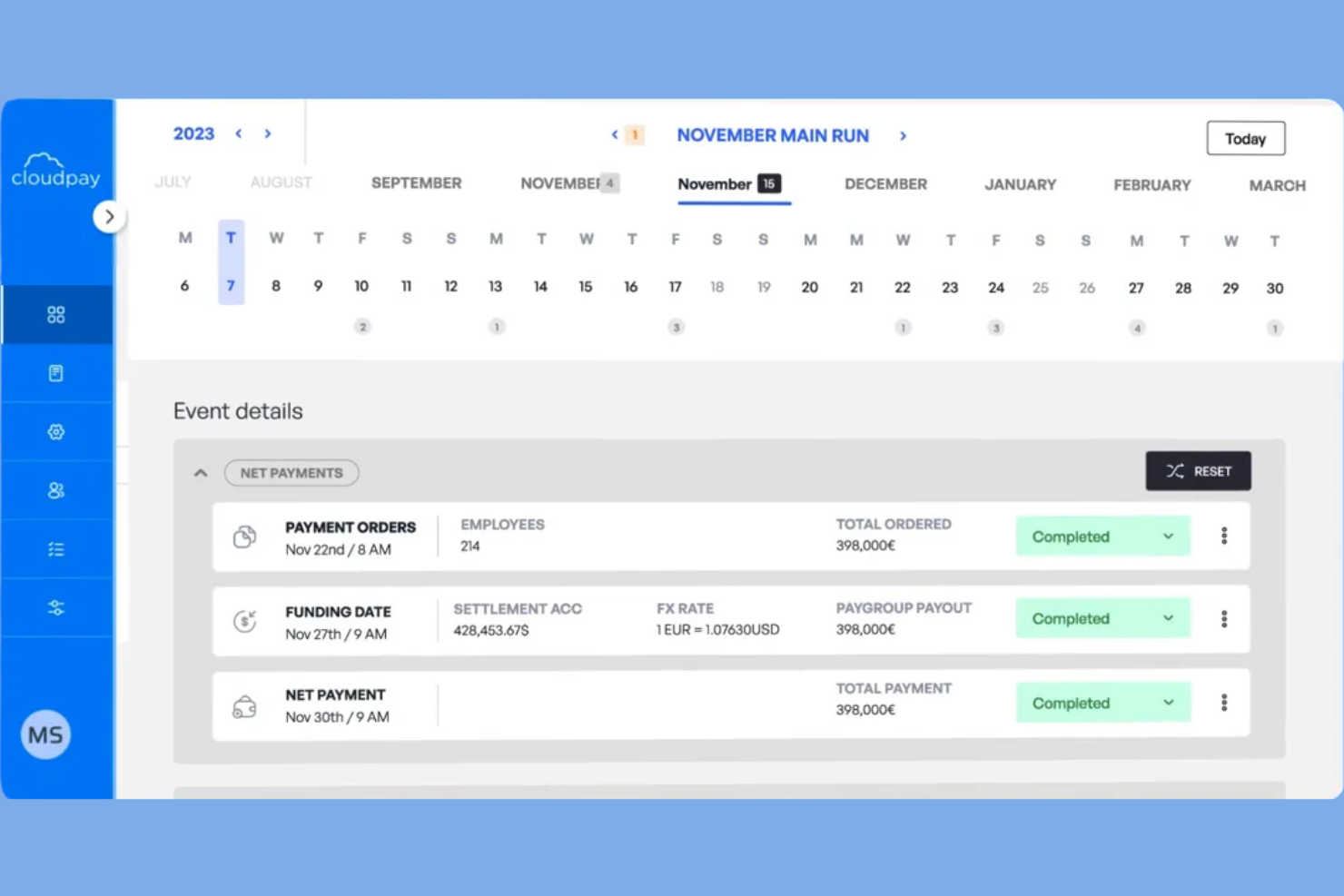This screenshot has height=896, width=1344.
Task: Select day 15 in the calendar
Action: [585, 287]
